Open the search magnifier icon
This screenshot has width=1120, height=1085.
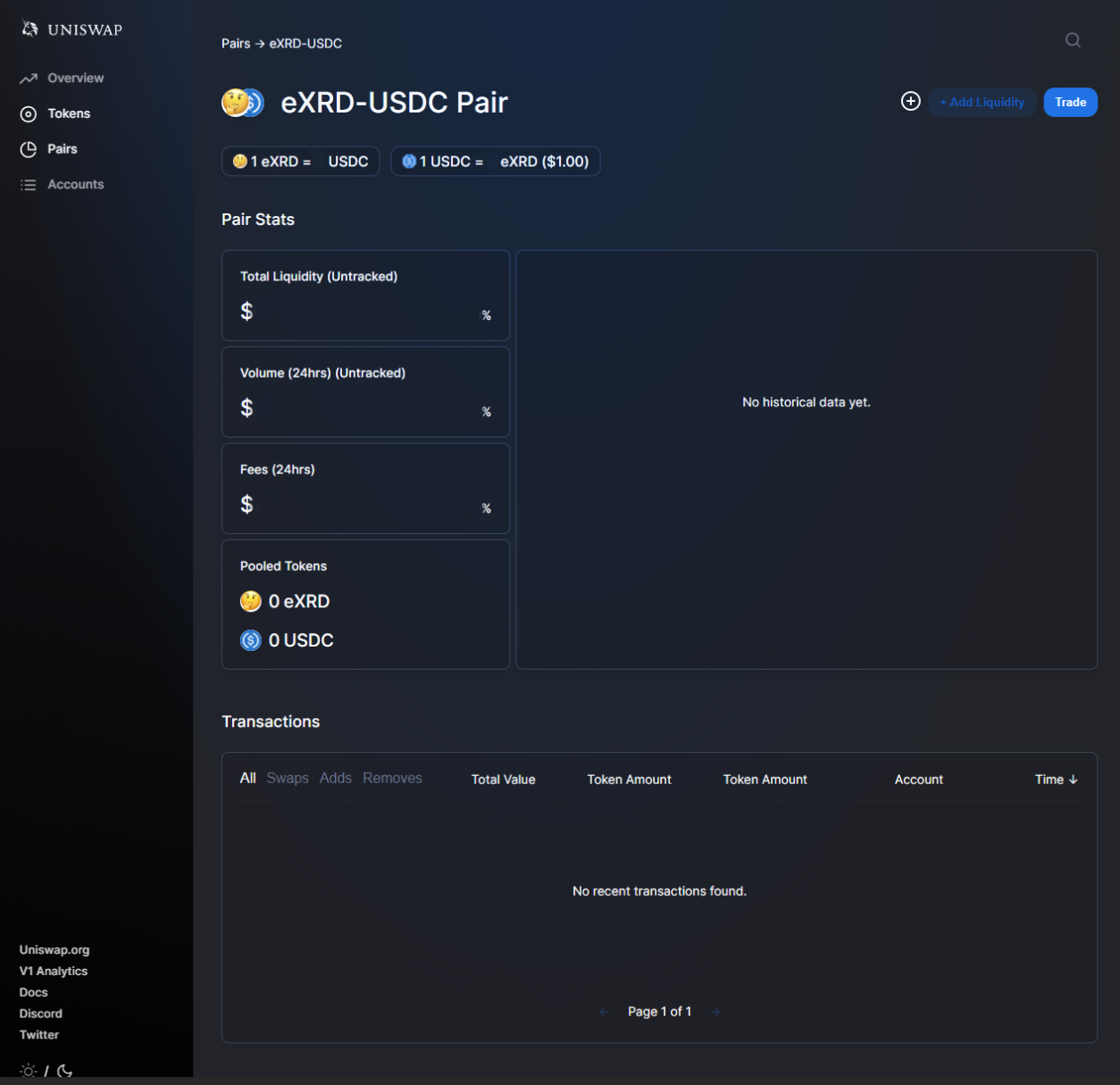pos(1072,40)
